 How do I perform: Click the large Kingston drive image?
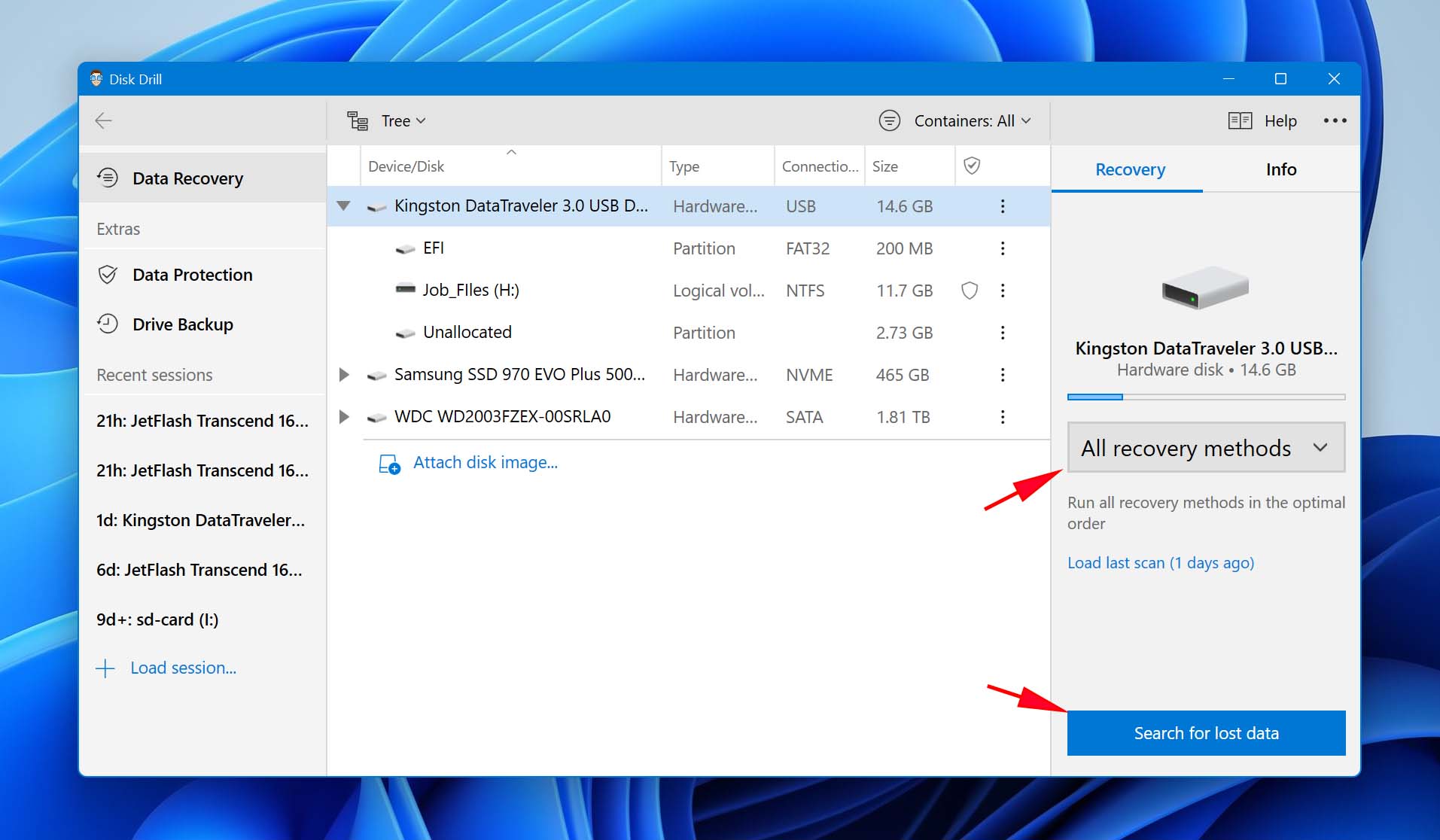click(1205, 288)
